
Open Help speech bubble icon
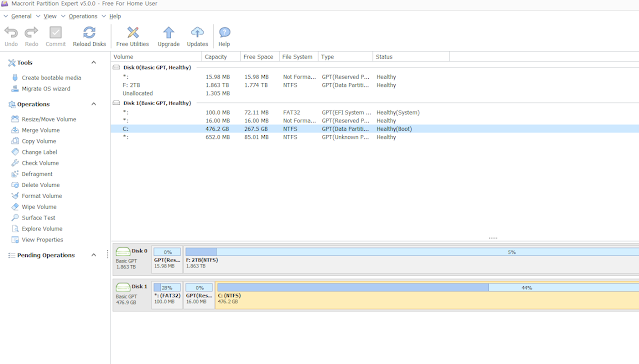click(225, 32)
